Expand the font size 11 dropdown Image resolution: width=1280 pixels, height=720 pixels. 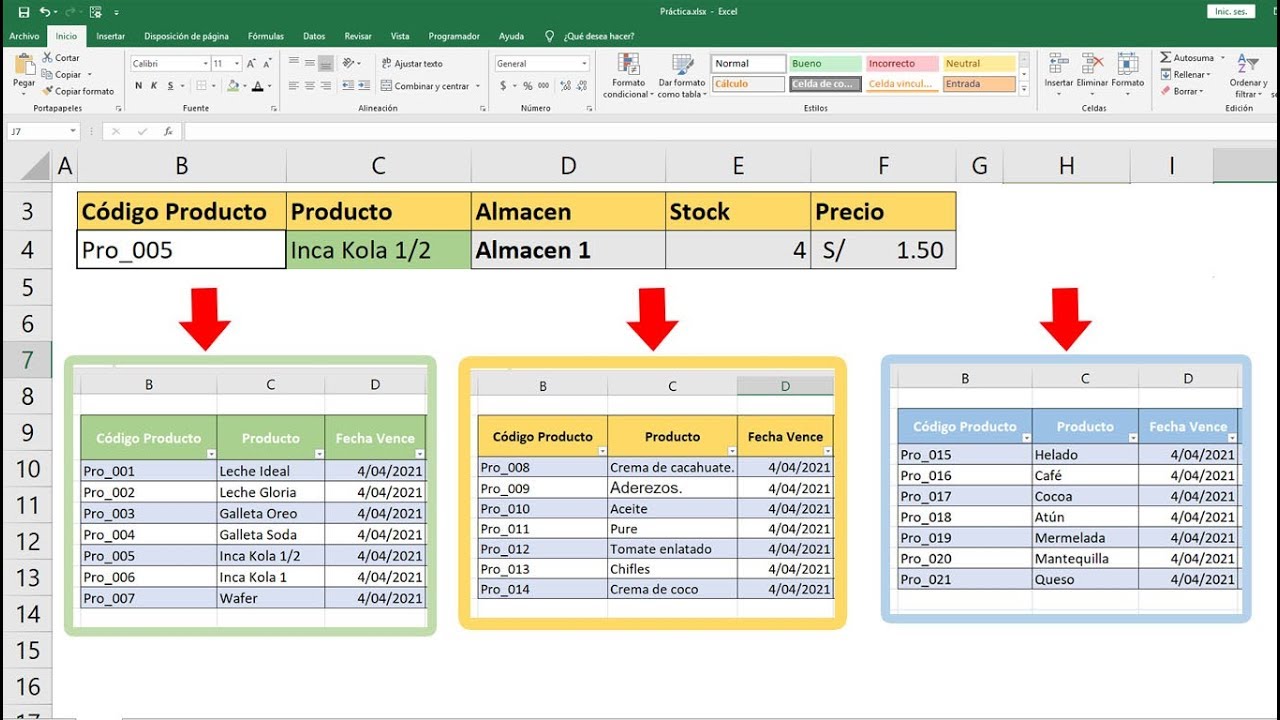pos(236,63)
